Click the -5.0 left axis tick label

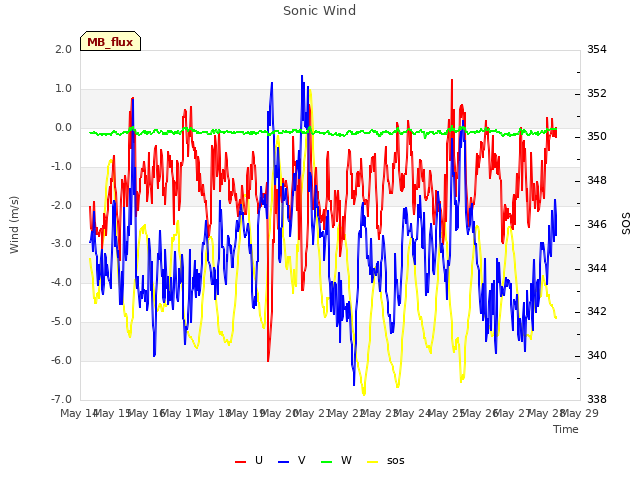(x=61, y=322)
